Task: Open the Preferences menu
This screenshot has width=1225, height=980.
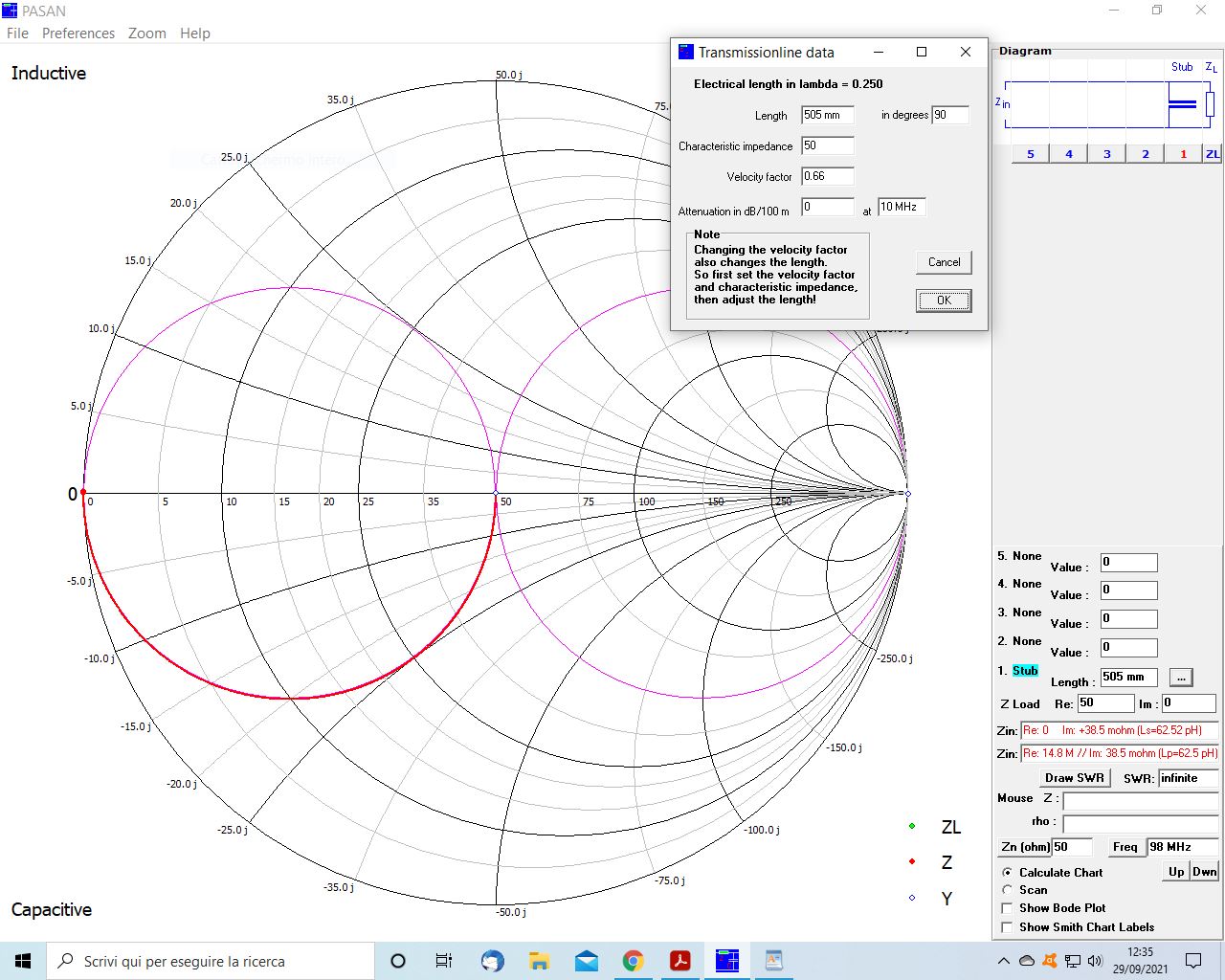Action: click(x=78, y=33)
